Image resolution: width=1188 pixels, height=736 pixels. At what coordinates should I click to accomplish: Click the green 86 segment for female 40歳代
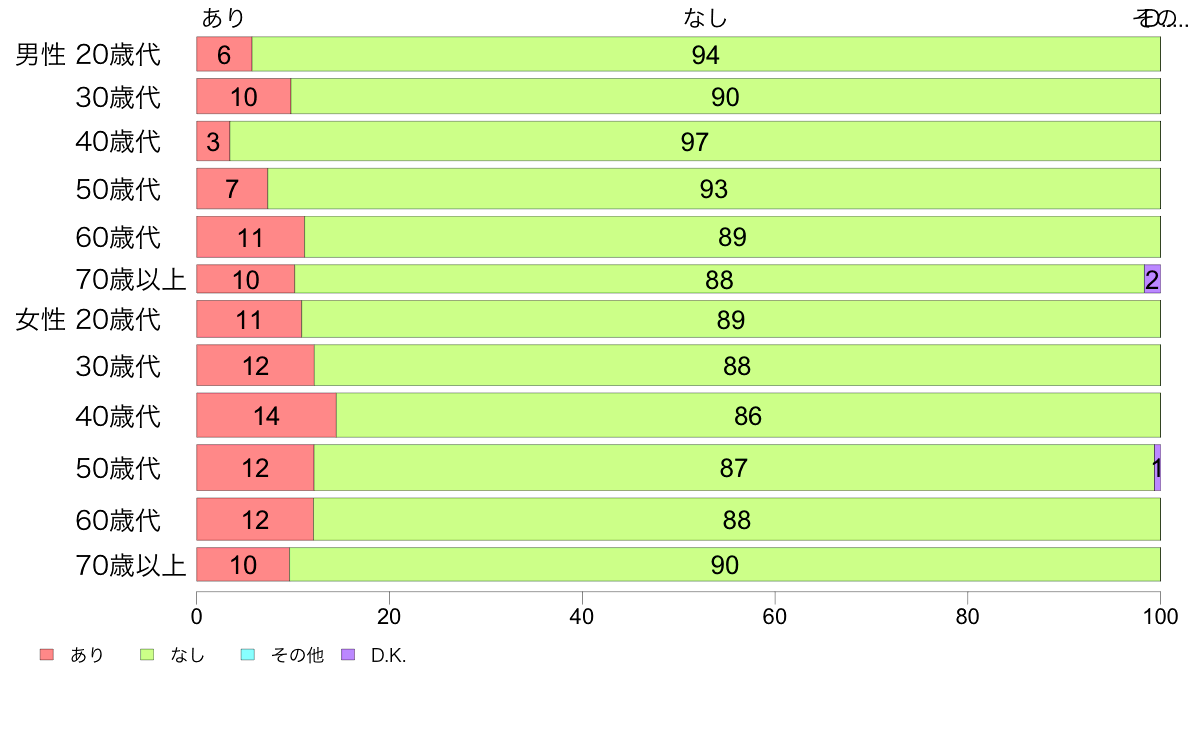pyautogui.click(x=749, y=415)
